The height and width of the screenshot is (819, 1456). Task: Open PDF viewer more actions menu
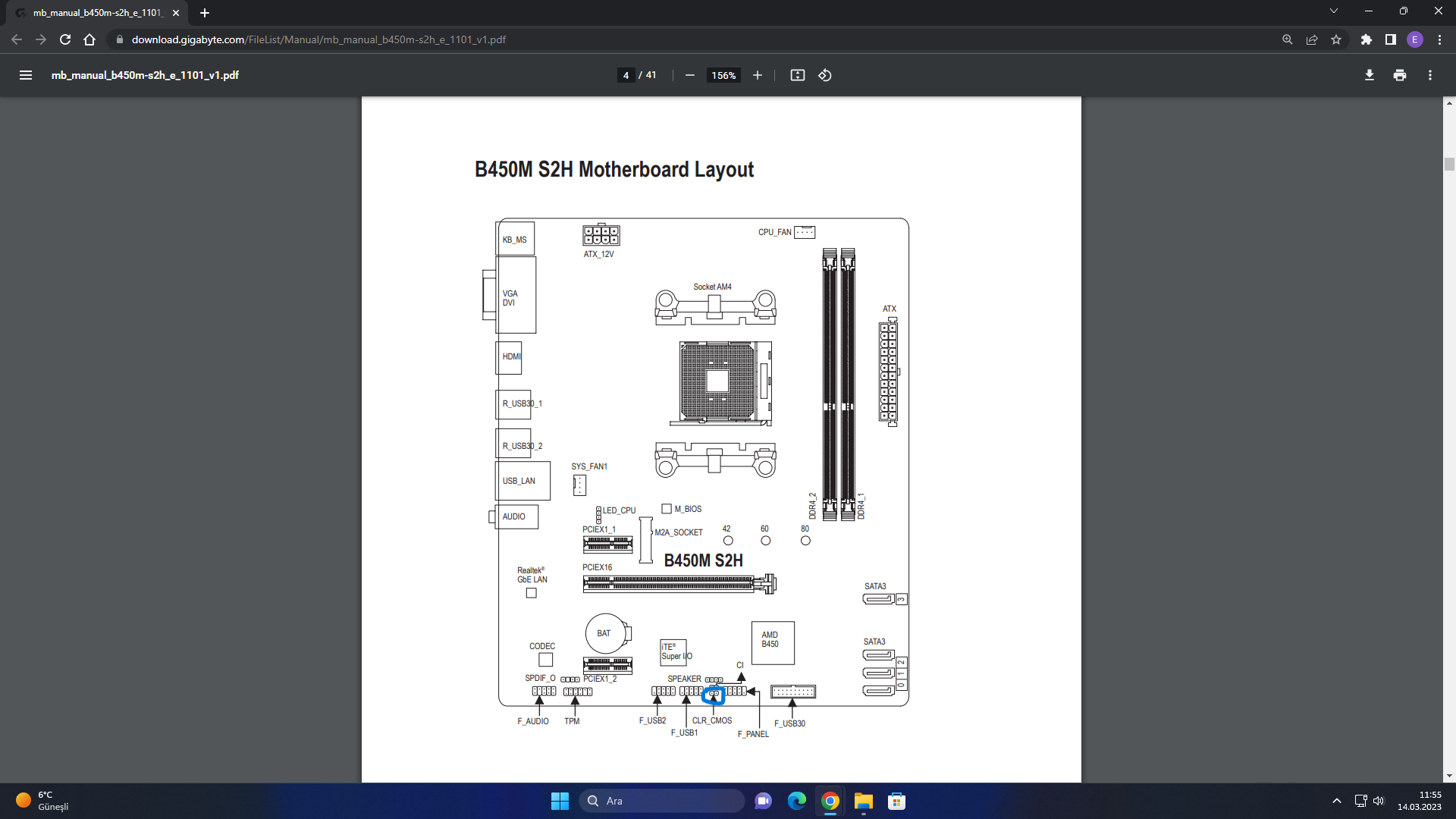1429,75
